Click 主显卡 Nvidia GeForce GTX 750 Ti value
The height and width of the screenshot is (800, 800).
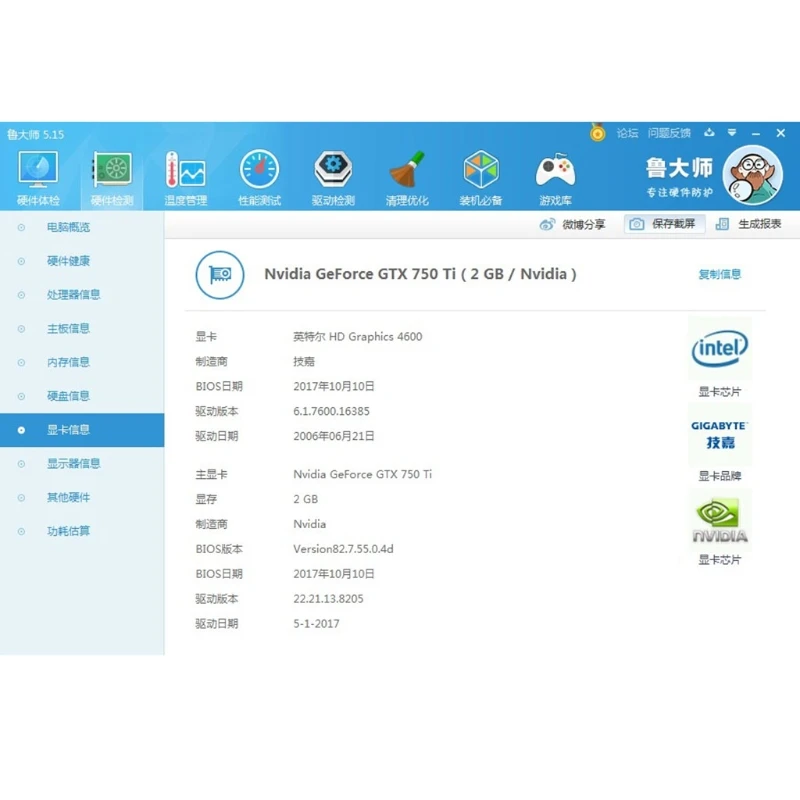coord(362,474)
